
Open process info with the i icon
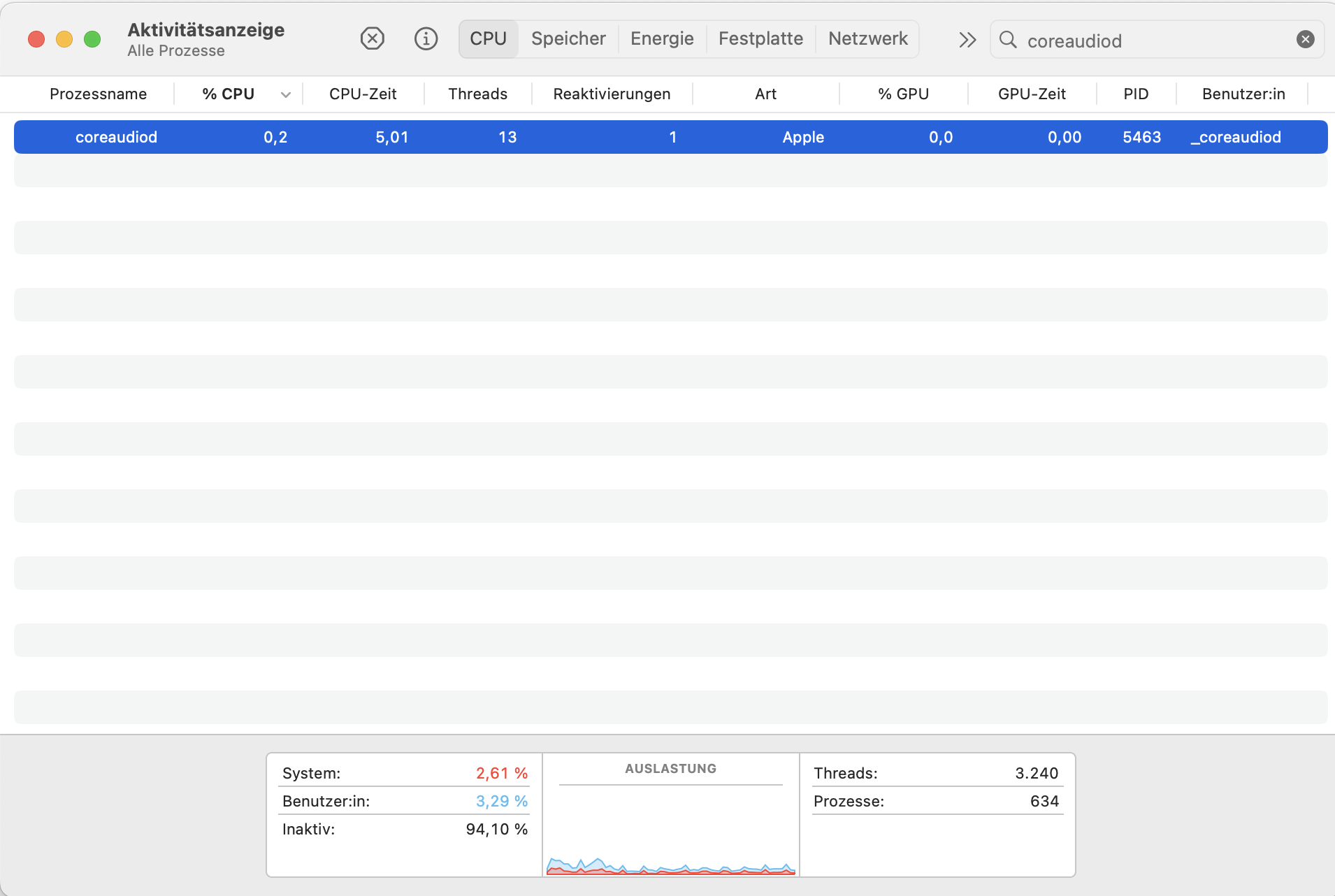426,38
